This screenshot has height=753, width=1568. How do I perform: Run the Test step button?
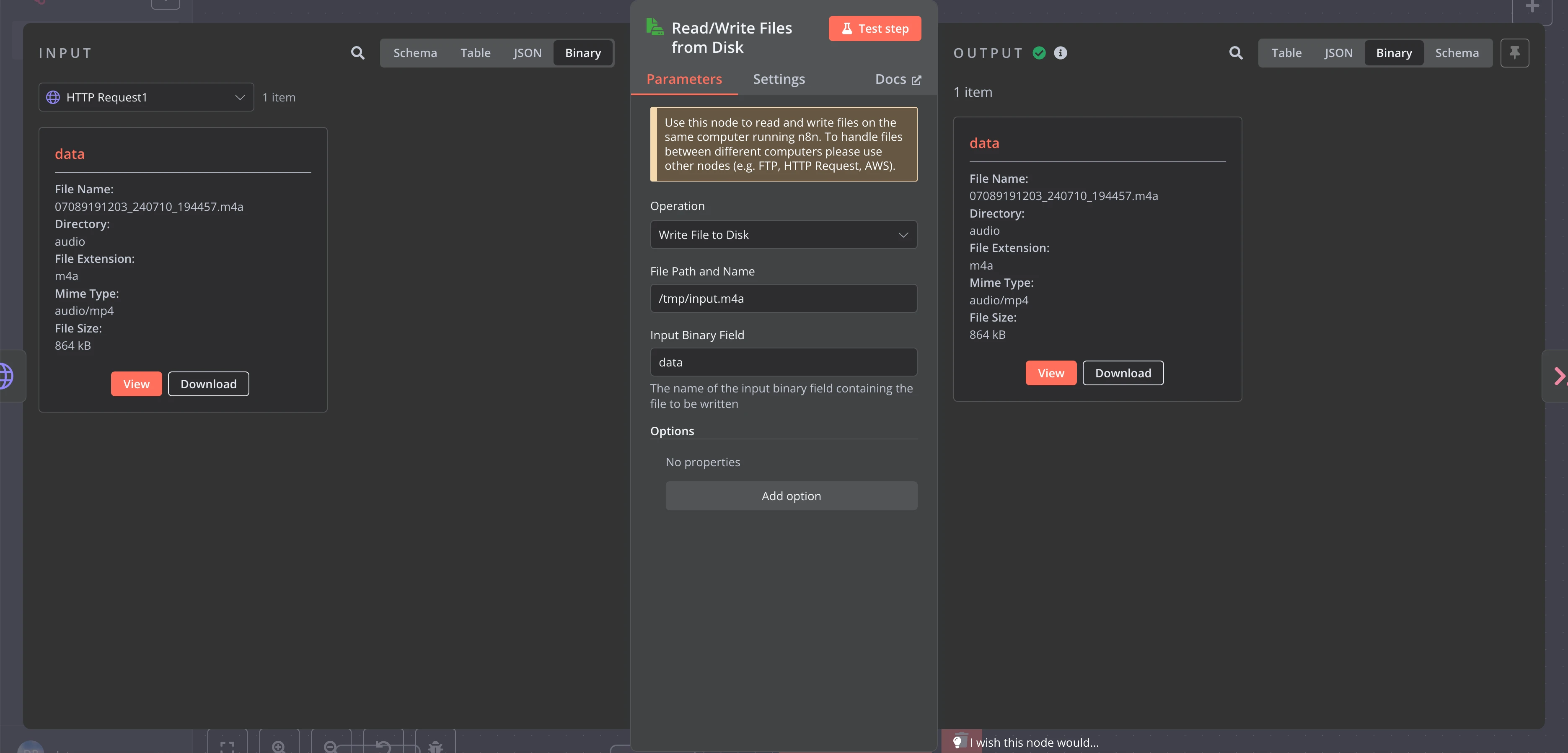pyautogui.click(x=874, y=29)
